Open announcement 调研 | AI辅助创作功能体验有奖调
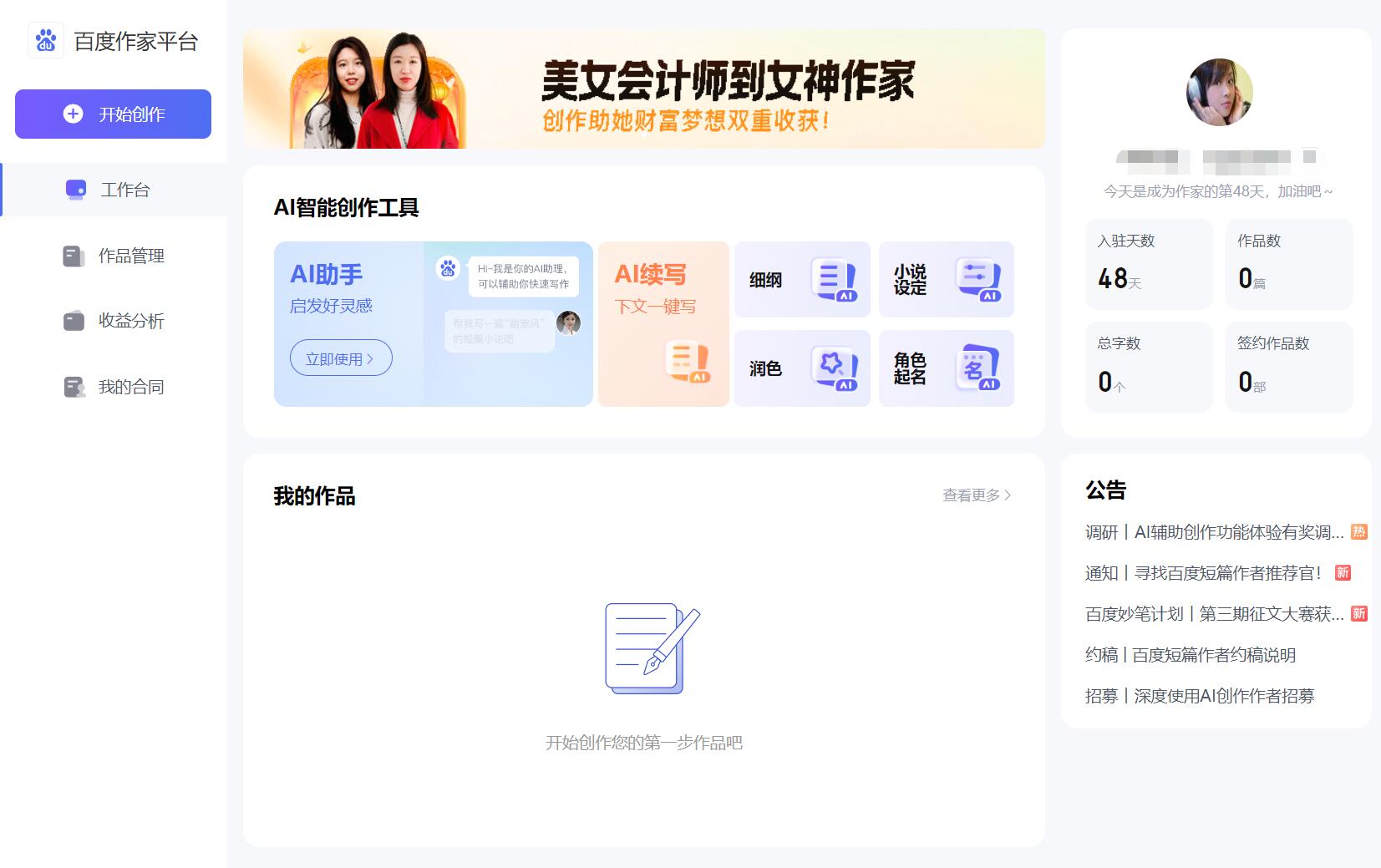 click(x=1215, y=532)
